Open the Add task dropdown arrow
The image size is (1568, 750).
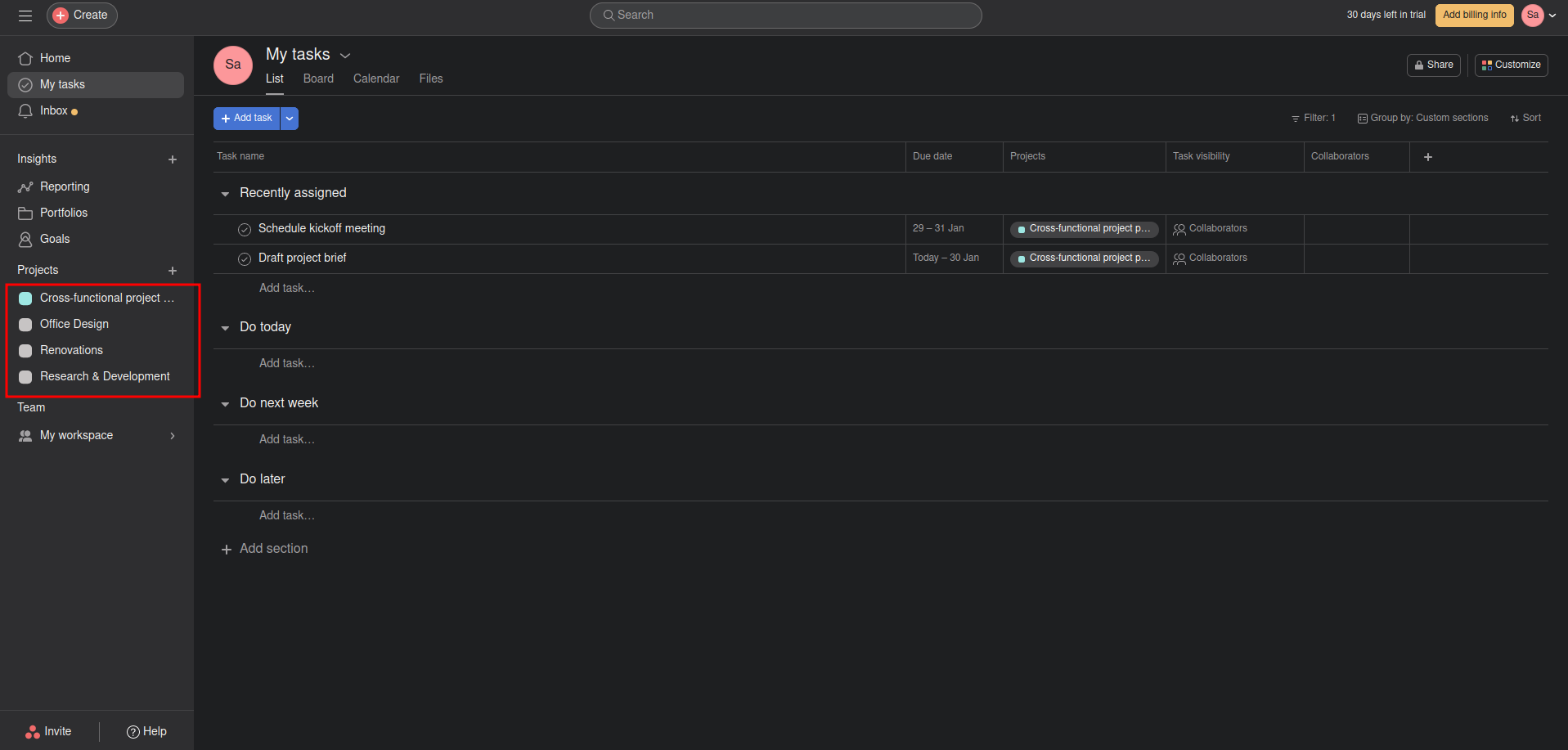click(x=290, y=119)
